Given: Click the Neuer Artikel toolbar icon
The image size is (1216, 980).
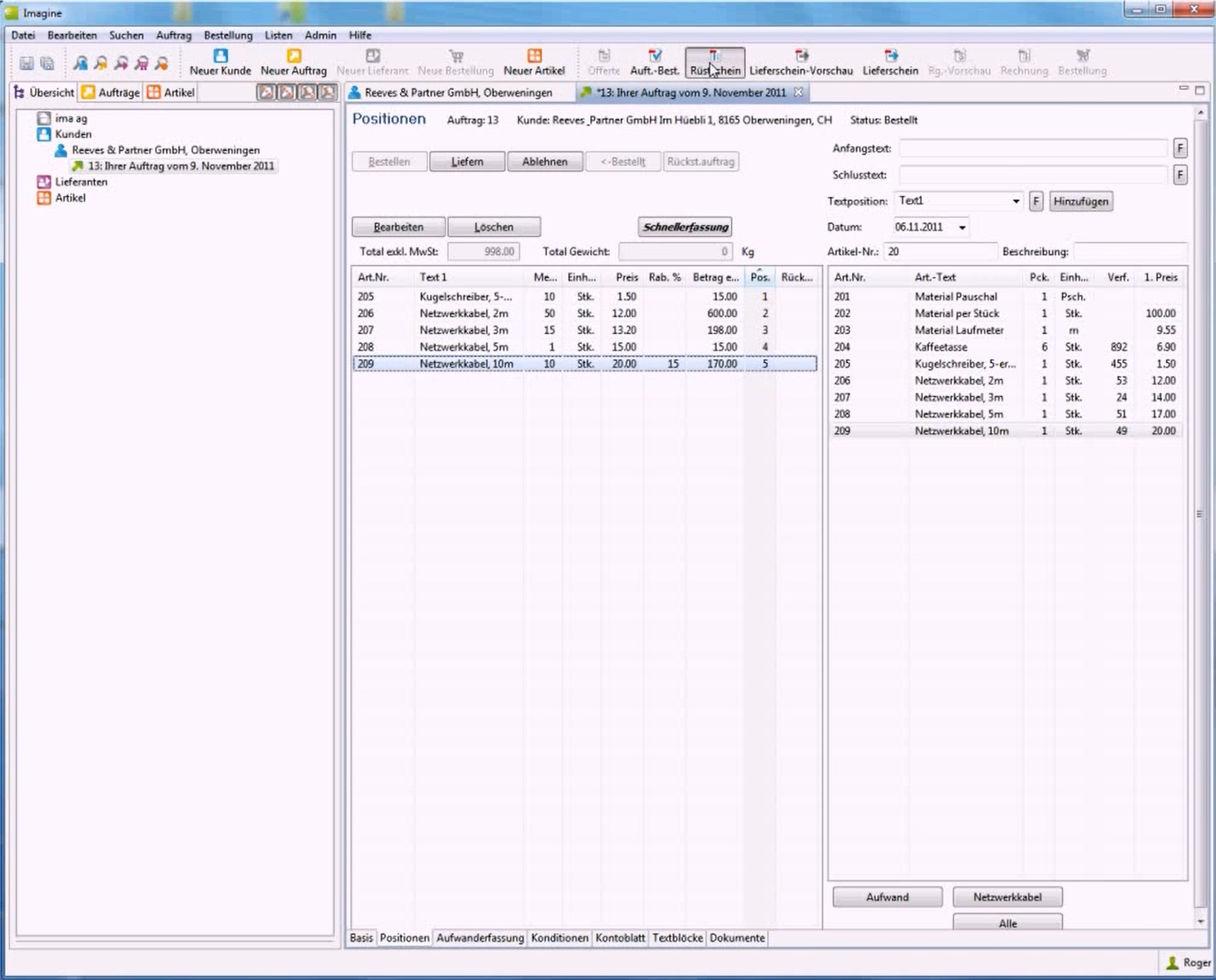Looking at the screenshot, I should [x=534, y=62].
